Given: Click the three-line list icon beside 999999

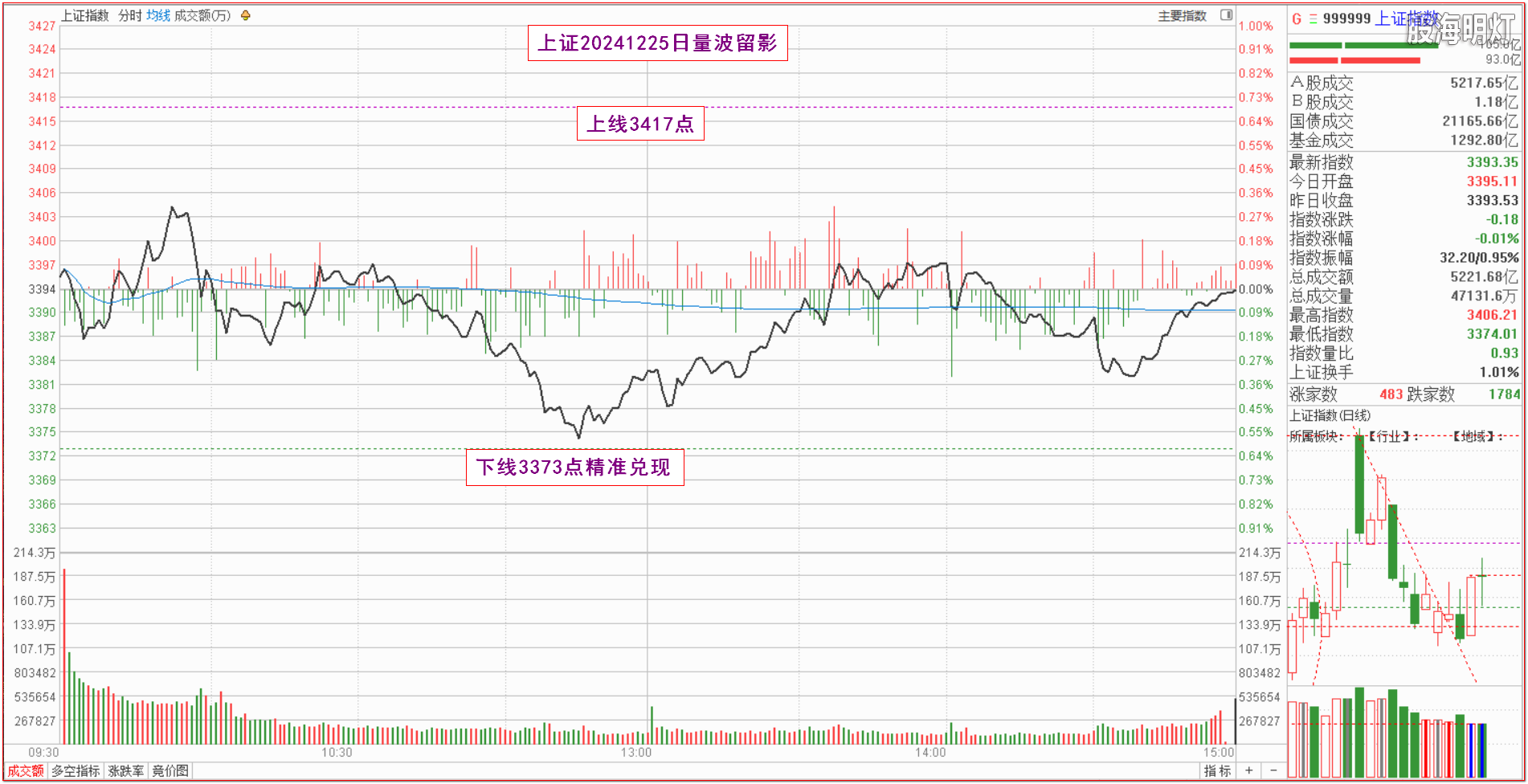Looking at the screenshot, I should point(1313,18).
